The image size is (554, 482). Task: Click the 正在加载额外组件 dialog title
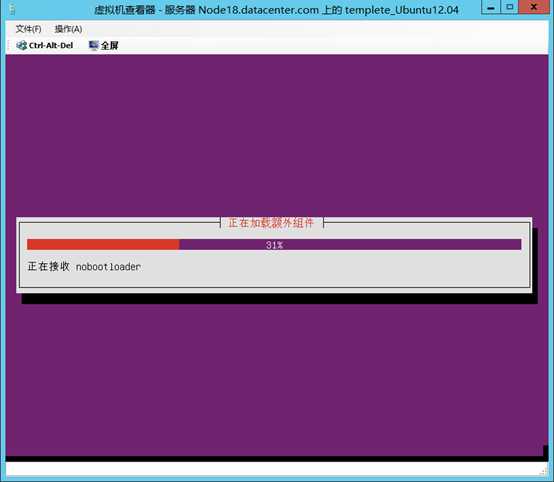[x=271, y=223]
